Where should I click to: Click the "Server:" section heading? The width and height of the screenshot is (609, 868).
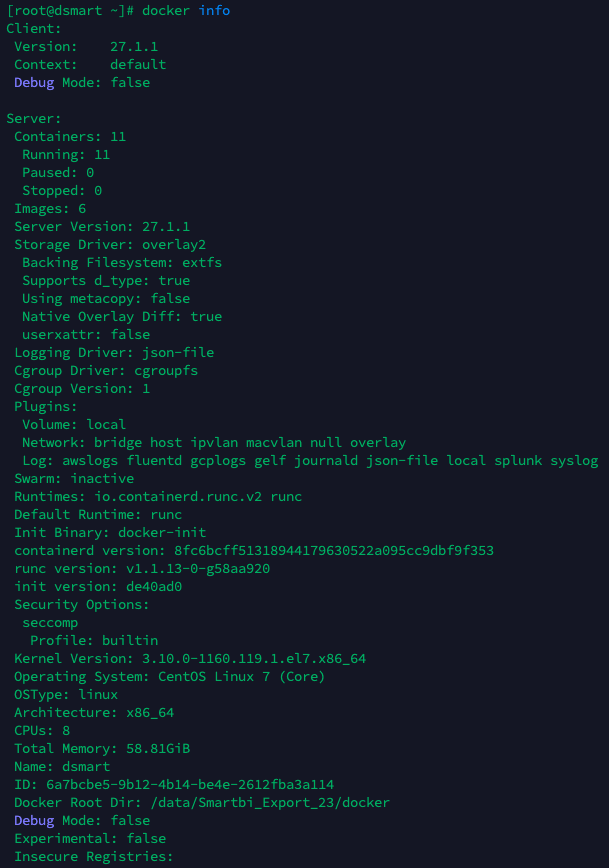coord(34,118)
